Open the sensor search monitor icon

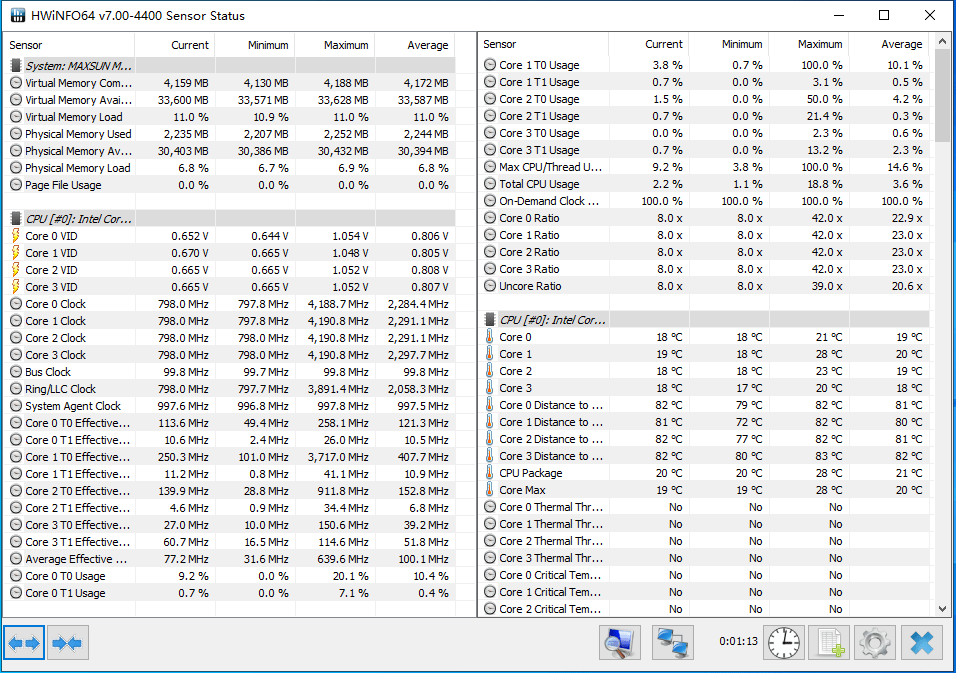coord(619,643)
